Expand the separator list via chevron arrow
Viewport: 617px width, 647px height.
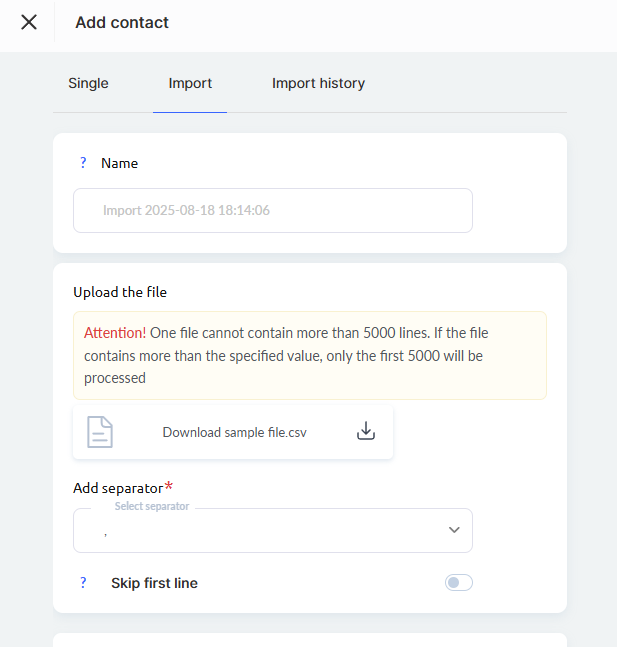pyautogui.click(x=454, y=530)
